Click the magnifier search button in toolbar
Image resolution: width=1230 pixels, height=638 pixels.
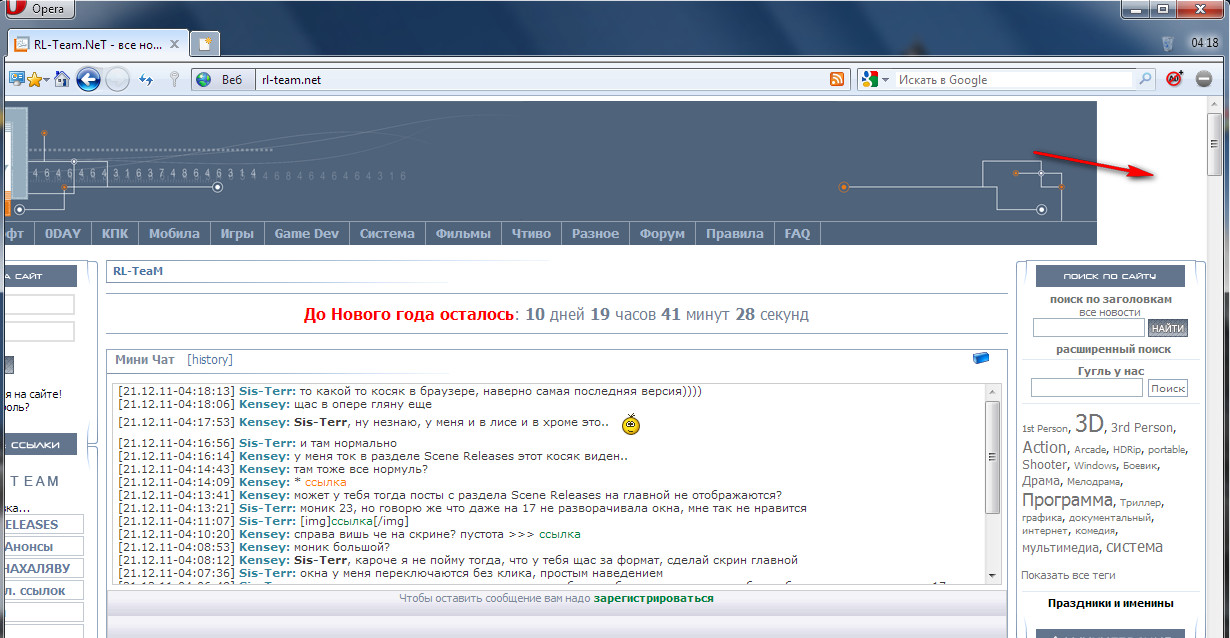[x=1145, y=79]
